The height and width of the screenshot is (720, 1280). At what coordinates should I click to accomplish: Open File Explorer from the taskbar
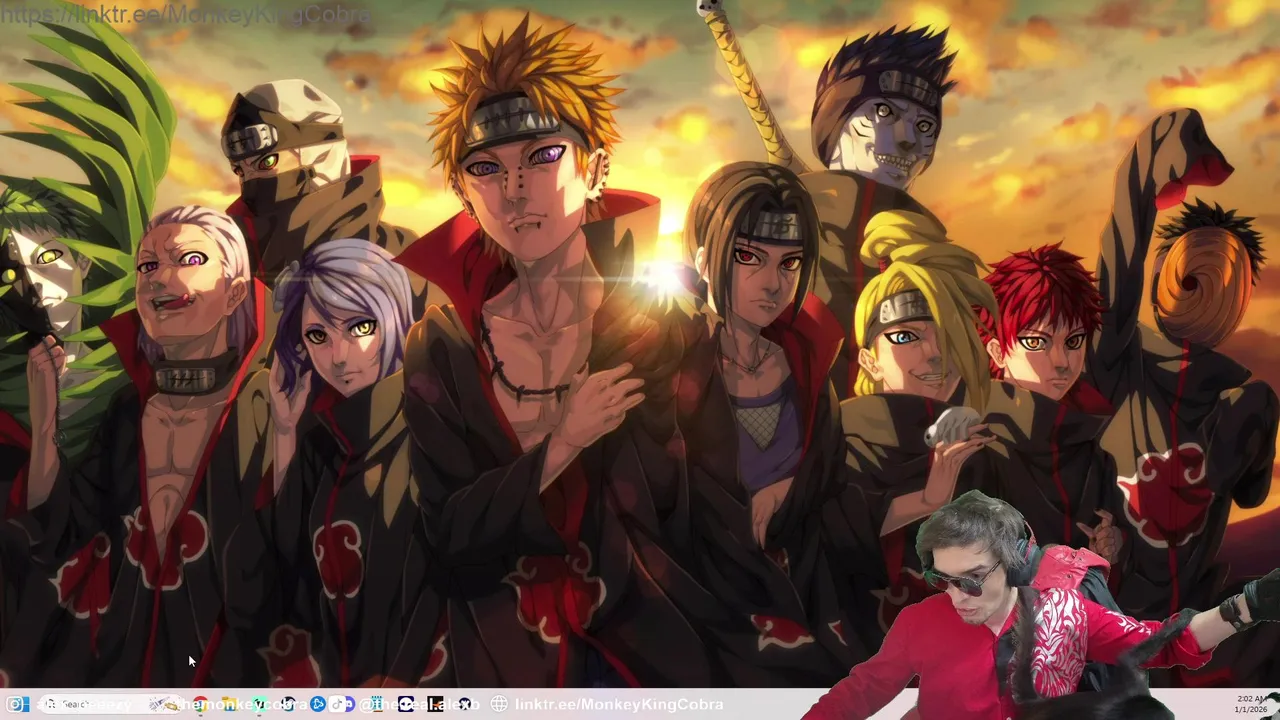pos(229,704)
